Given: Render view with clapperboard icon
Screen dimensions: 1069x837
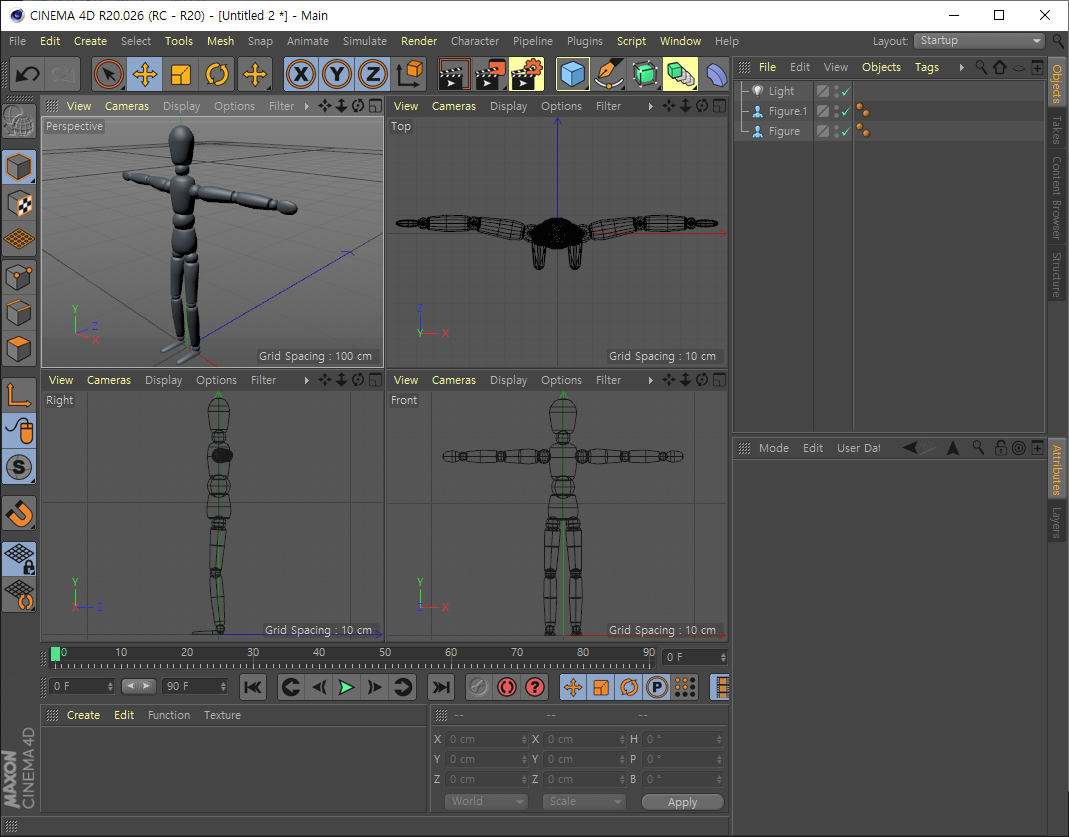Looking at the screenshot, I should click(x=454, y=74).
